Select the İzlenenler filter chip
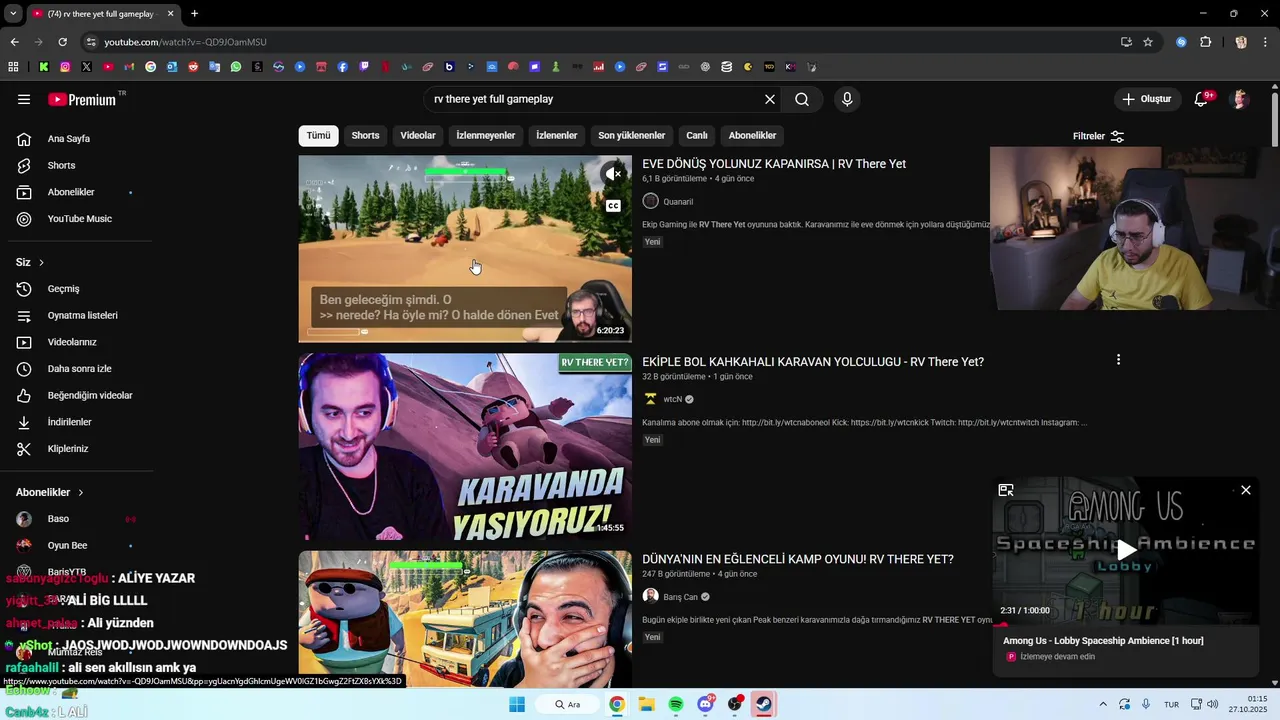Screen dimensions: 1280x720 (557, 136)
